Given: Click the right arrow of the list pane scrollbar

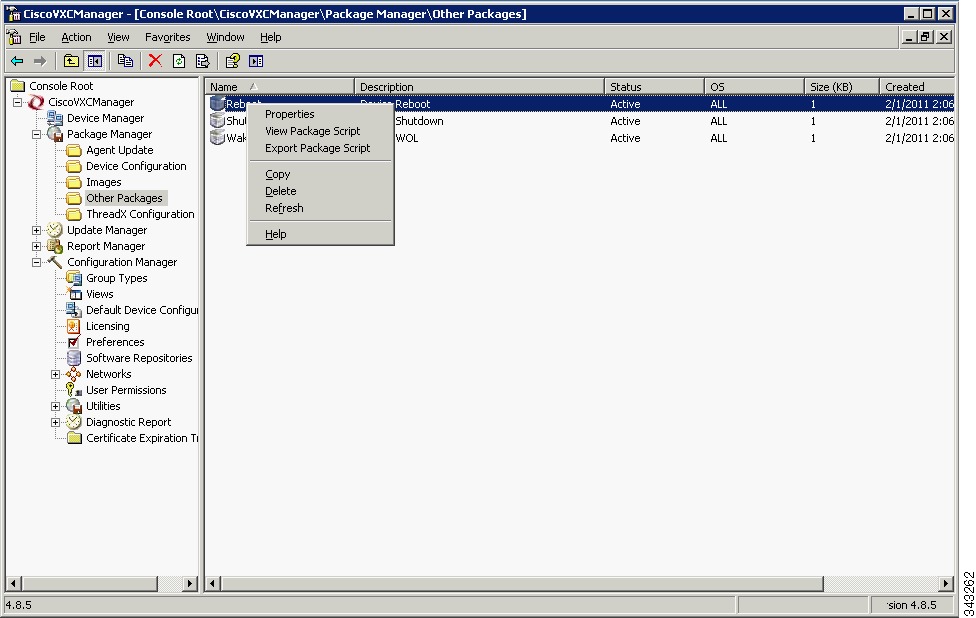Looking at the screenshot, I should pyautogui.click(x=946, y=584).
